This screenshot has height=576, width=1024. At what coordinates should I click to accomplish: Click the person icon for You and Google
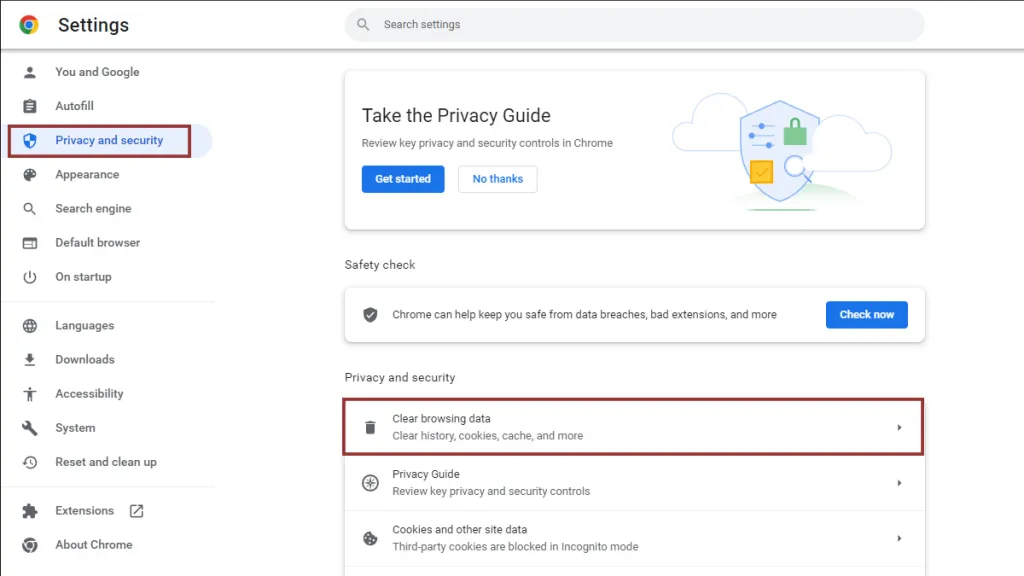pos(29,72)
